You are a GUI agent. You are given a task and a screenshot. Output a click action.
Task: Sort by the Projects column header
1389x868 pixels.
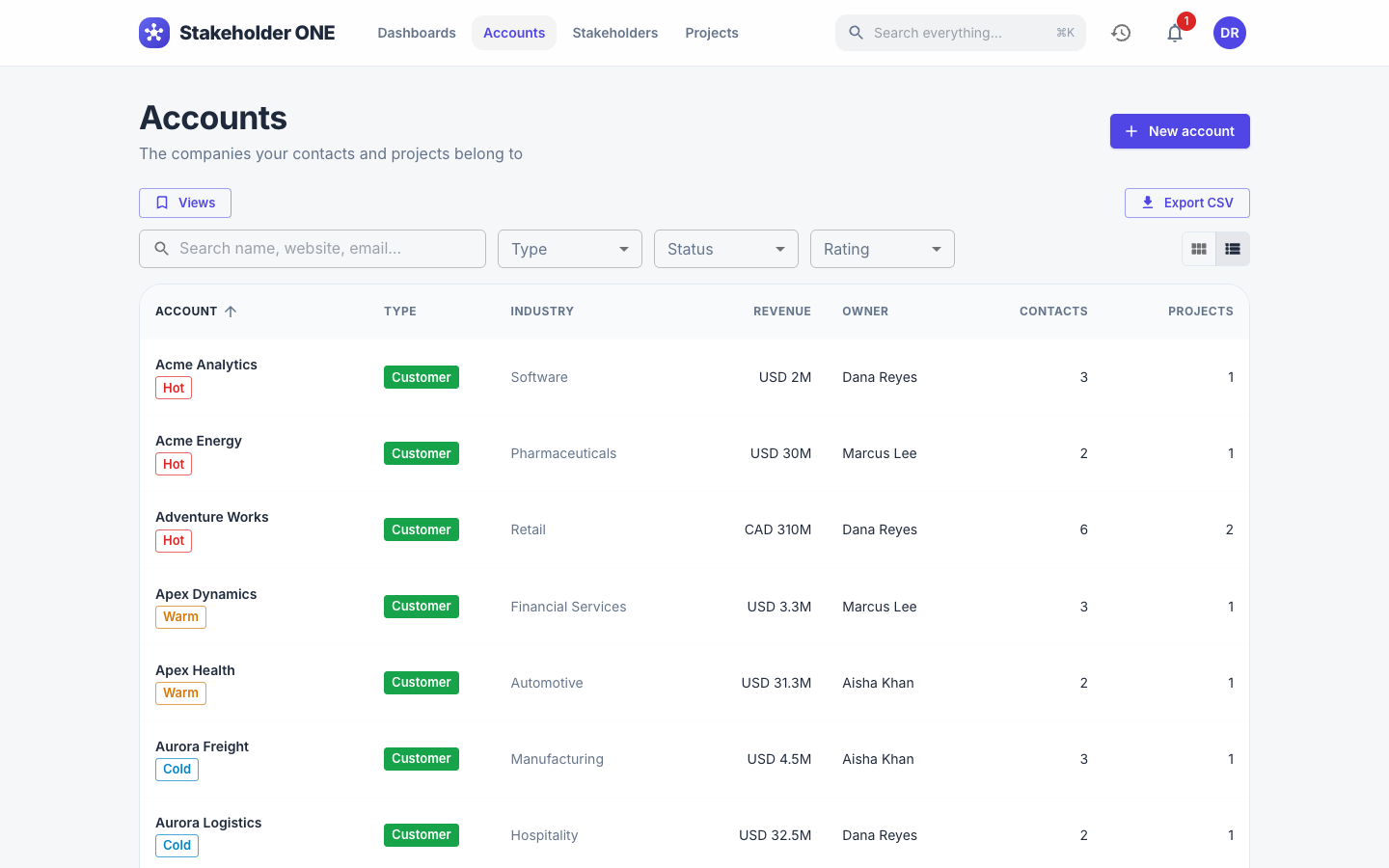click(1201, 312)
